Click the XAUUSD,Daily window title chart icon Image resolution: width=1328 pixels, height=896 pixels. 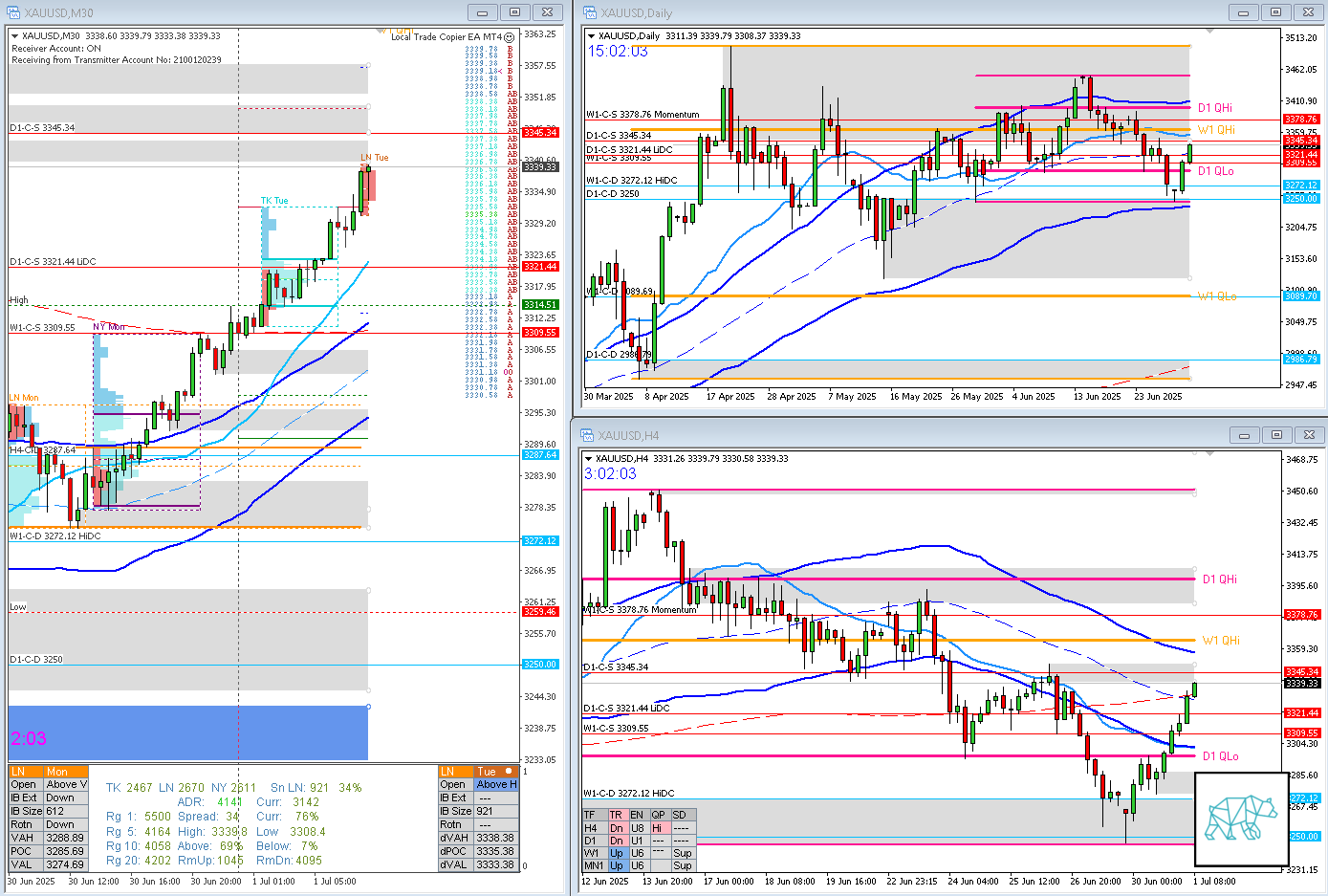coord(589,12)
